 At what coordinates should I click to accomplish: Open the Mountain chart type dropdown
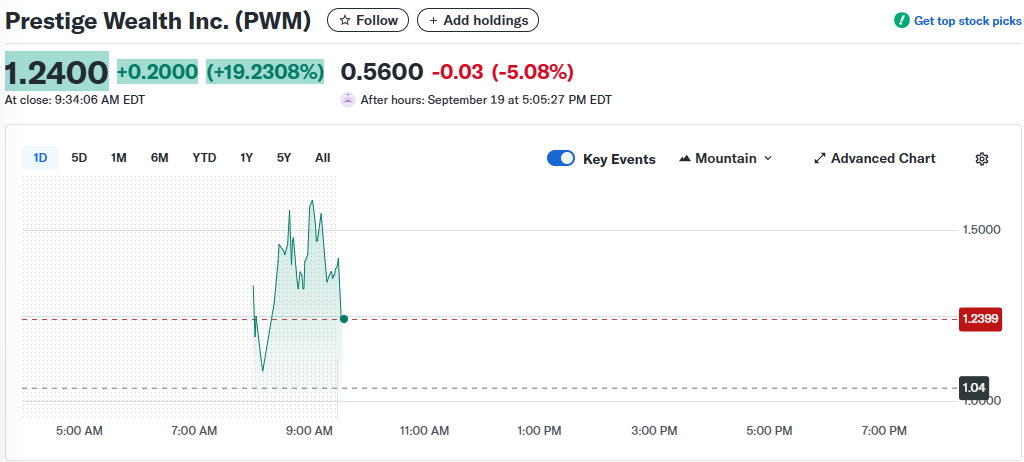click(726, 159)
